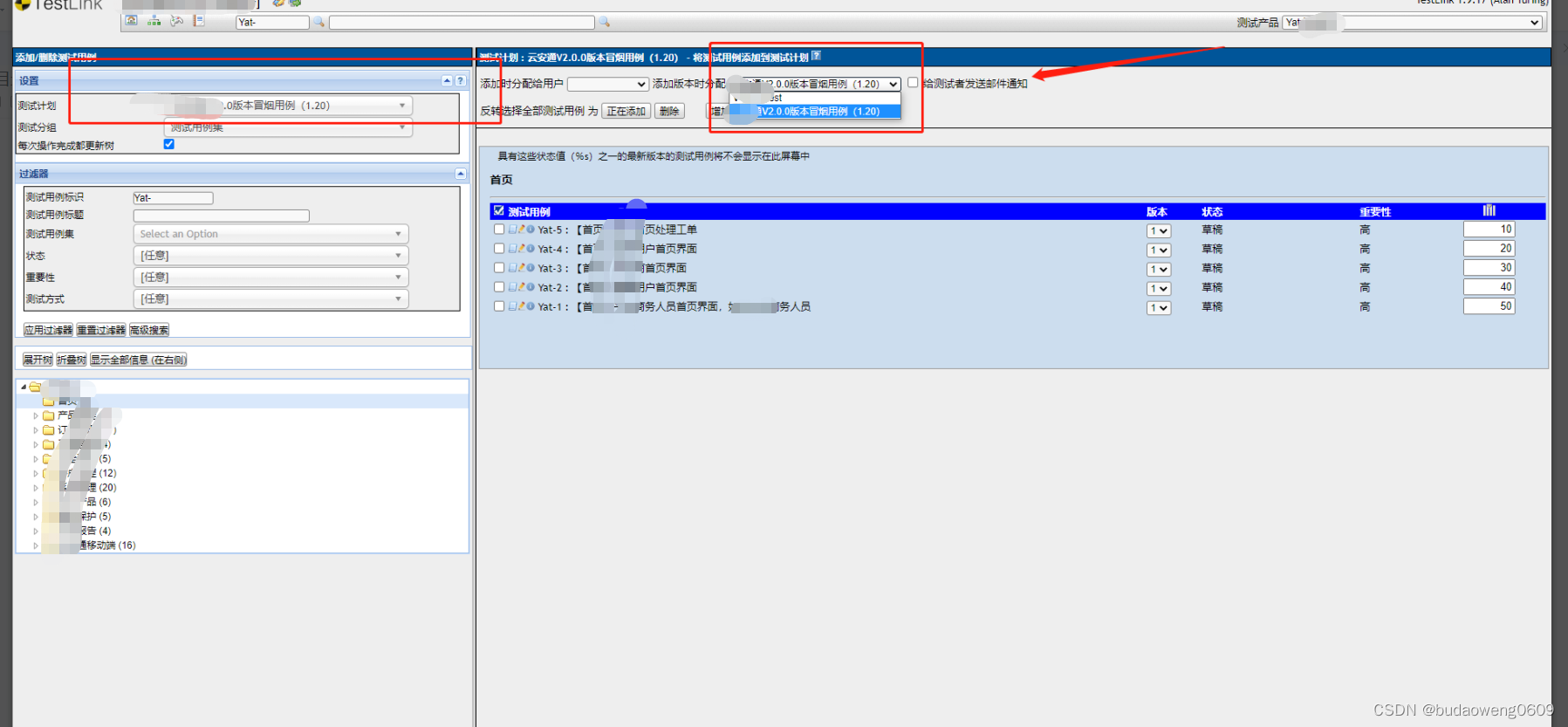Click the info icon for Yat-2
1568x727 pixels.
(531, 287)
